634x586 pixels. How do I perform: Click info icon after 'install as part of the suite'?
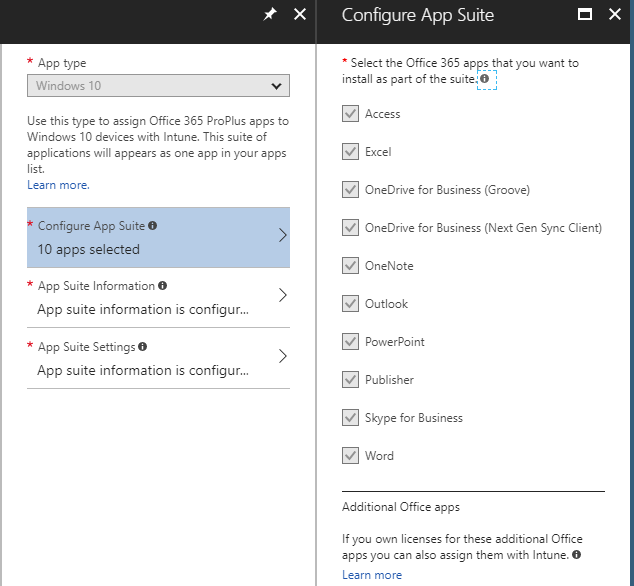[x=485, y=79]
